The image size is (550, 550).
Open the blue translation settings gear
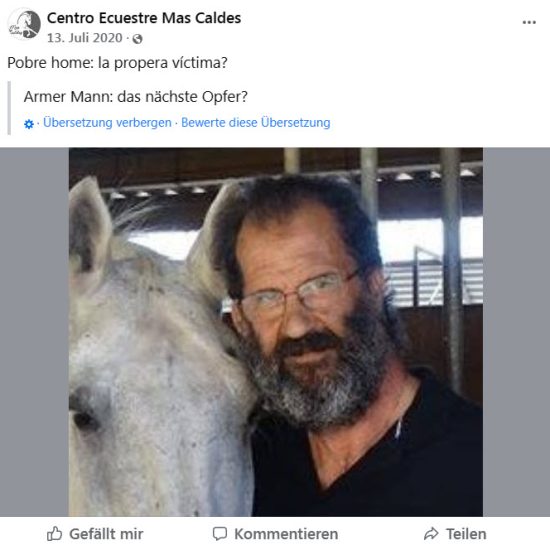pyautogui.click(x=29, y=124)
